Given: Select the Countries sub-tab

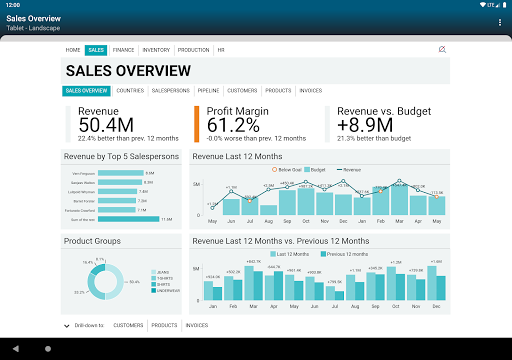Looking at the screenshot, I should 130,91.
